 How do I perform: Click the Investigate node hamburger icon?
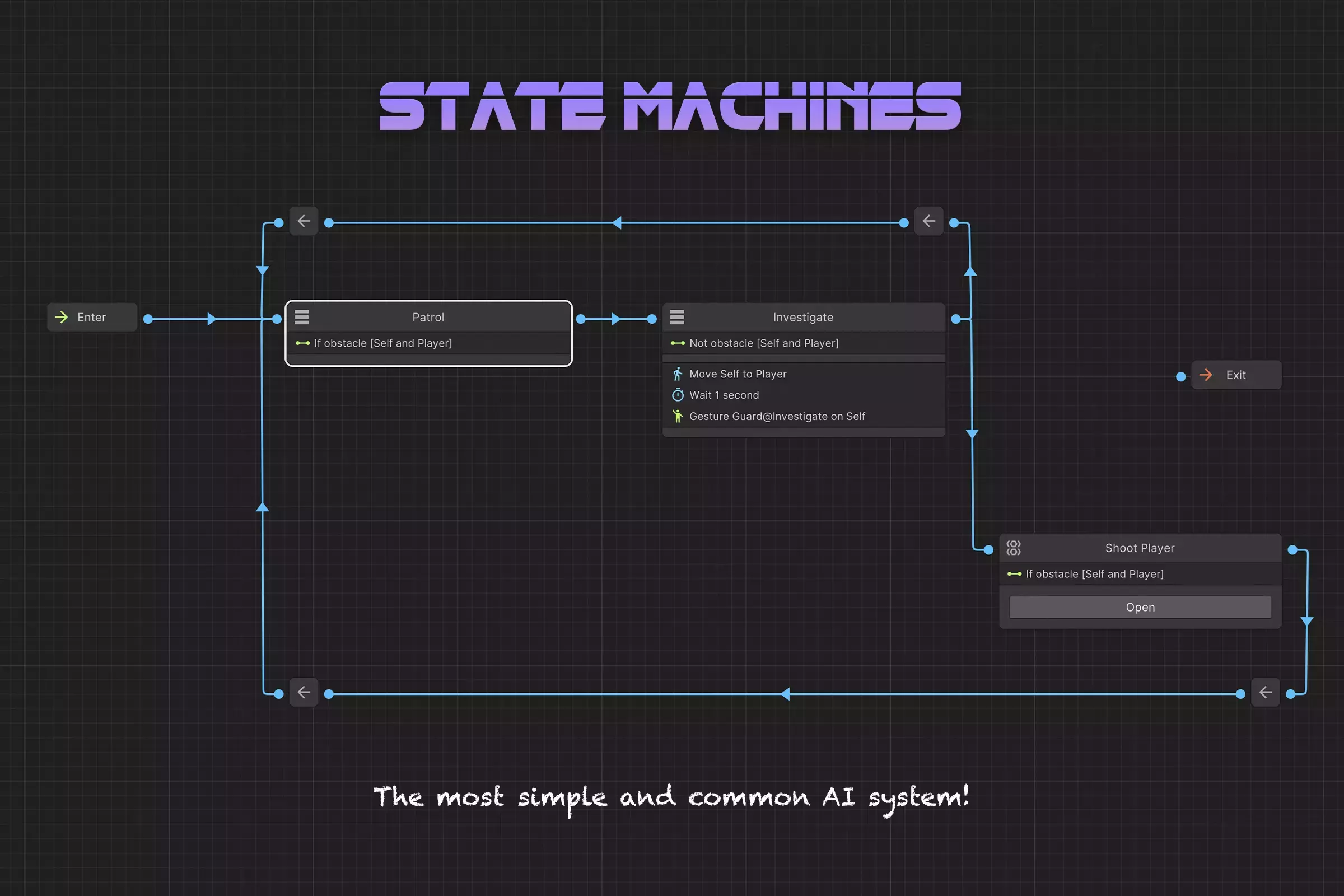coord(677,317)
